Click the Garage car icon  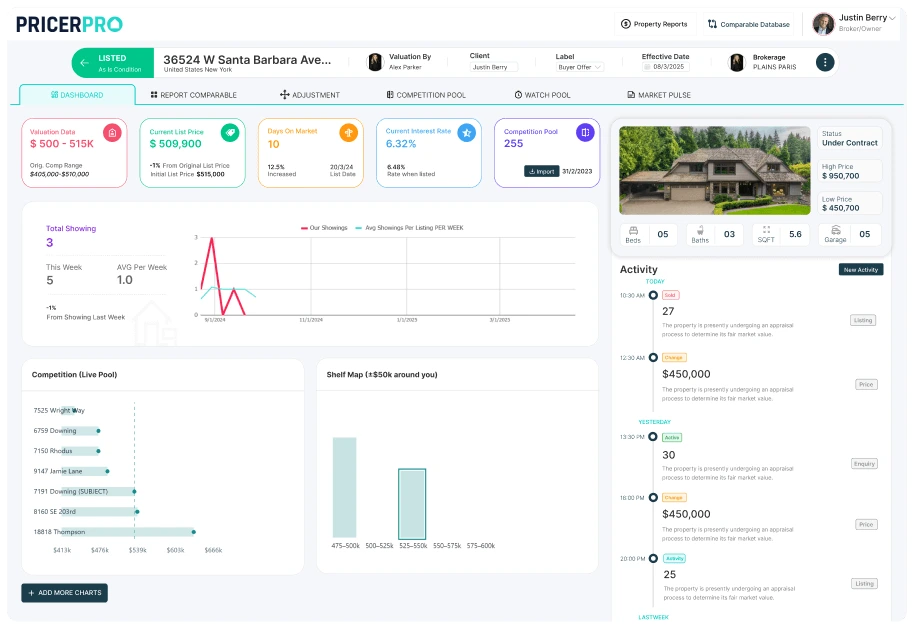tap(835, 229)
